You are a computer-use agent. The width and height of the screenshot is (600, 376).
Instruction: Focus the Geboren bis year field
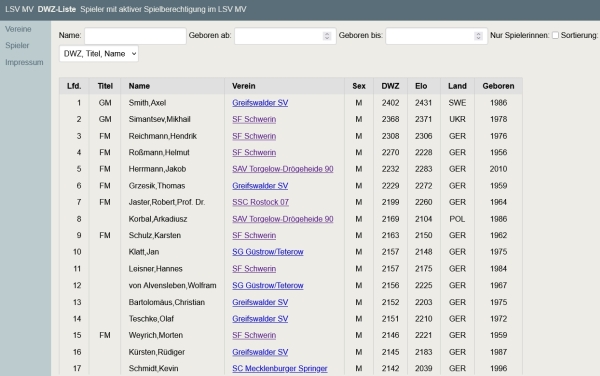tap(436, 36)
